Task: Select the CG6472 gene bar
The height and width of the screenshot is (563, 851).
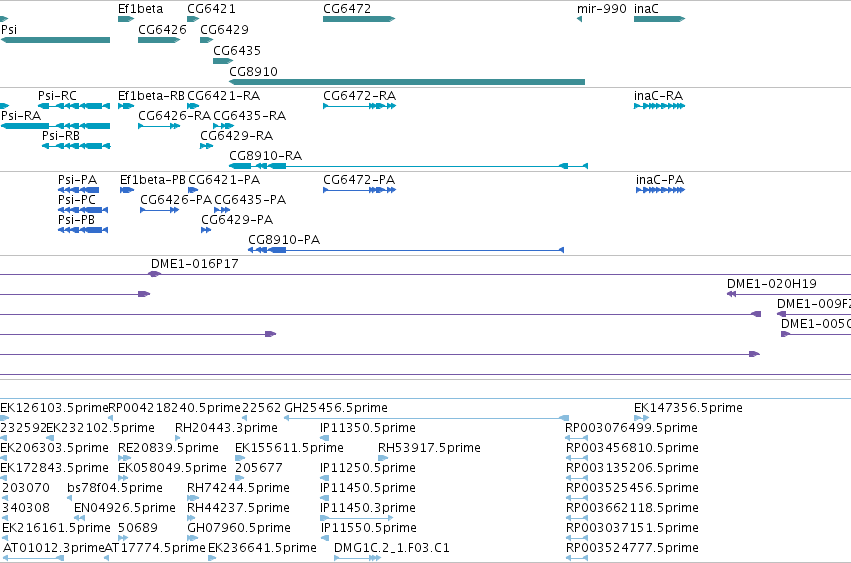Action: pyautogui.click(x=359, y=19)
